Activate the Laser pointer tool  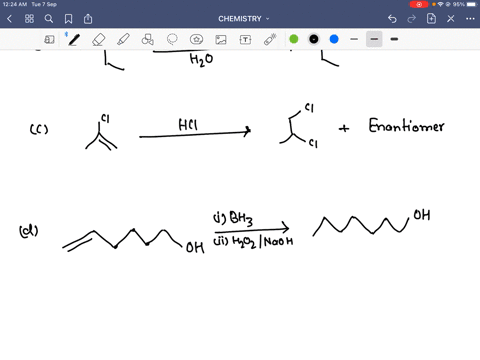click(x=270, y=39)
